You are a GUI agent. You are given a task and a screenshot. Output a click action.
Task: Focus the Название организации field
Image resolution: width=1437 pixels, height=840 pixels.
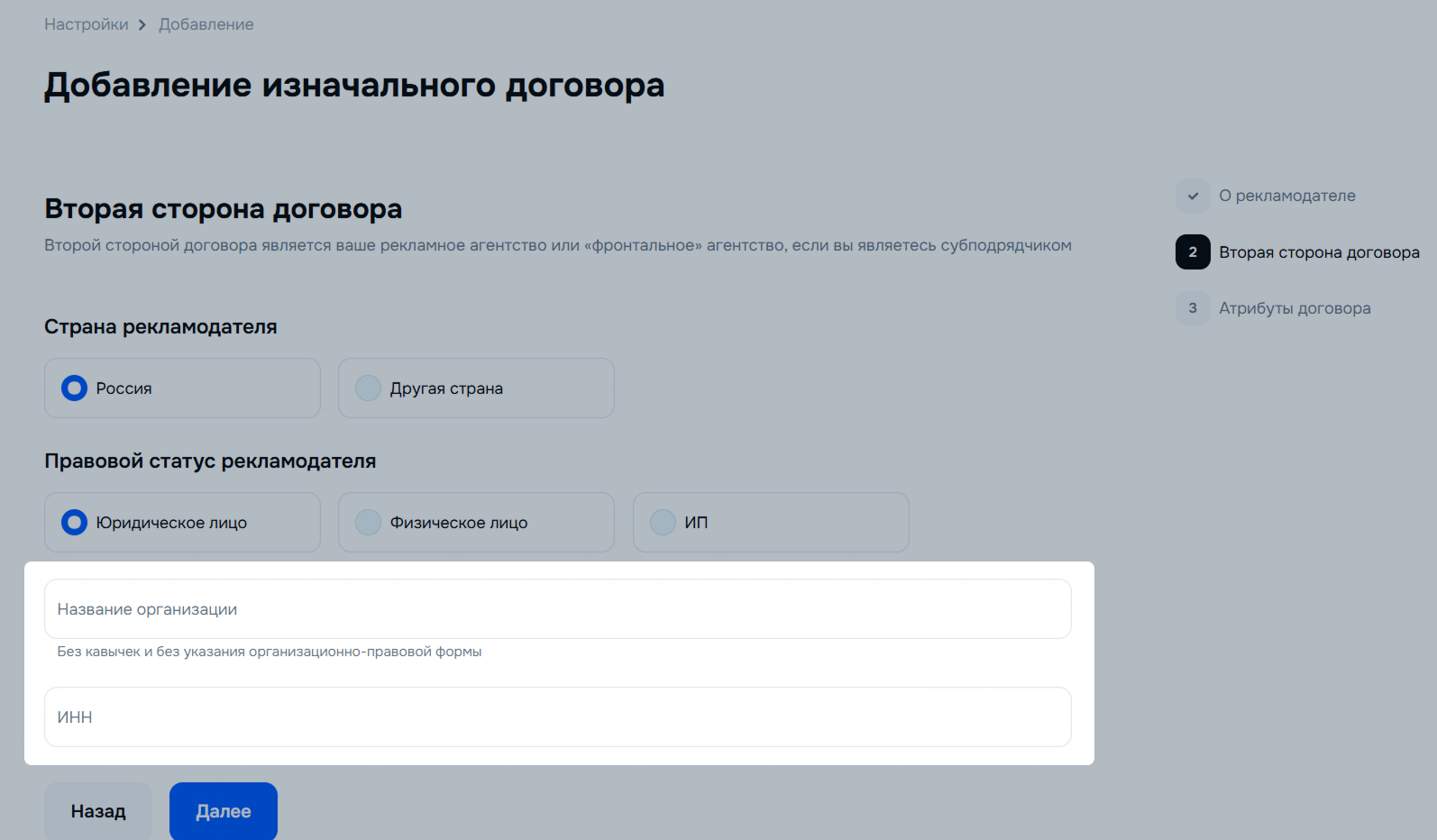coord(557,609)
